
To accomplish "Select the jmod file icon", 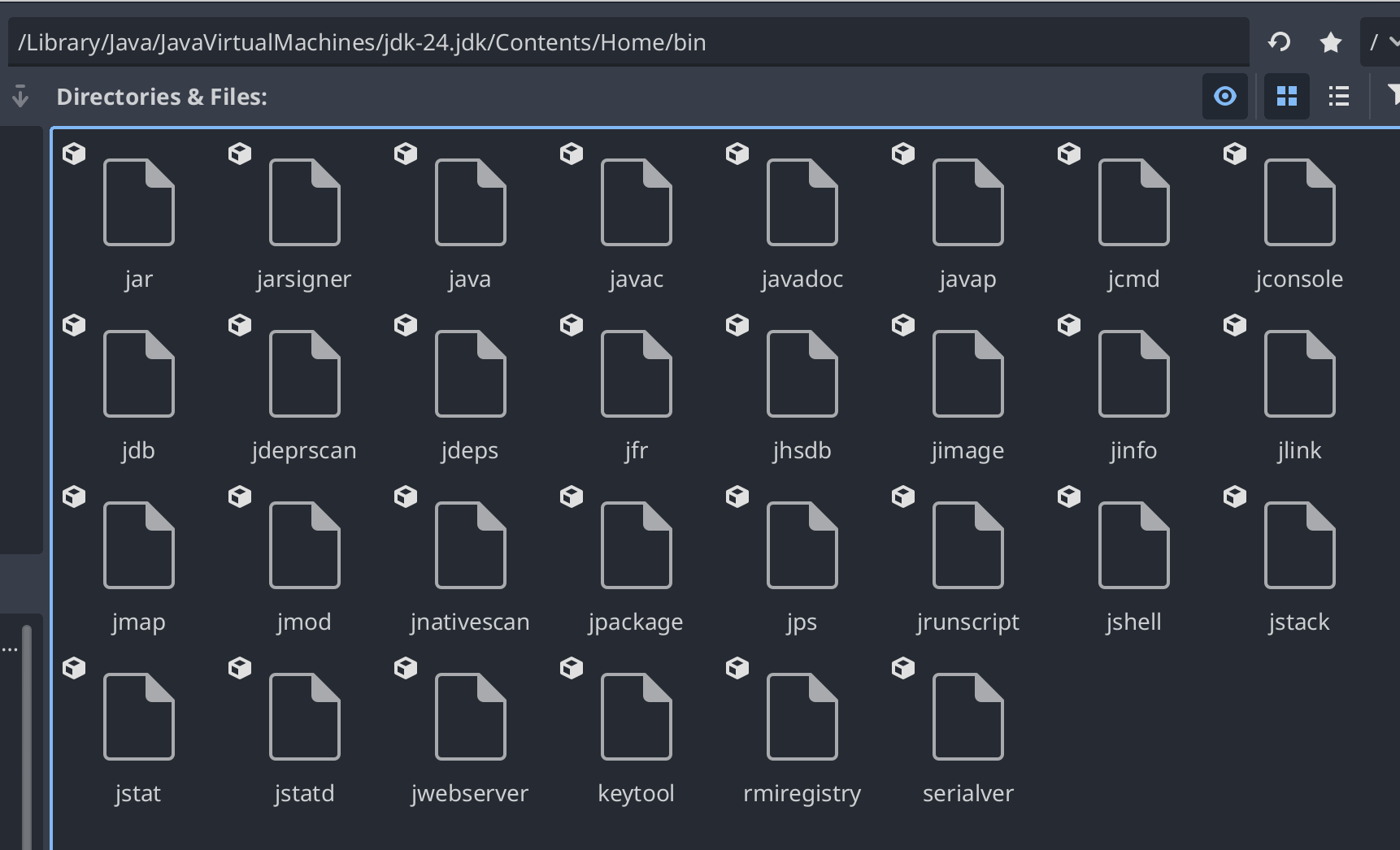I will [x=305, y=545].
